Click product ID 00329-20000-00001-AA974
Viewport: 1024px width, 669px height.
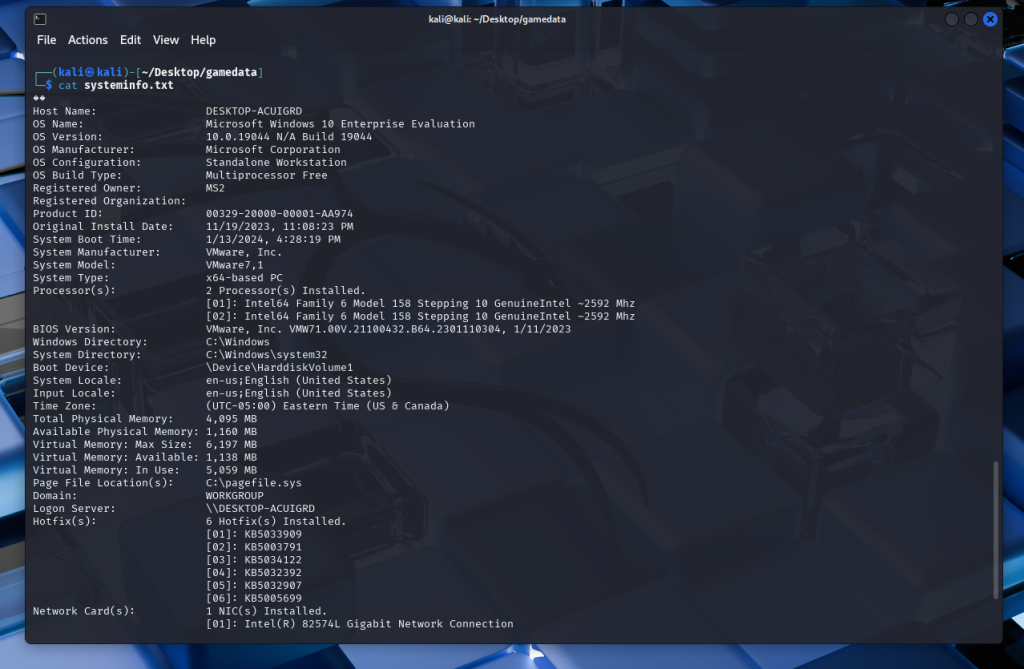click(x=280, y=214)
